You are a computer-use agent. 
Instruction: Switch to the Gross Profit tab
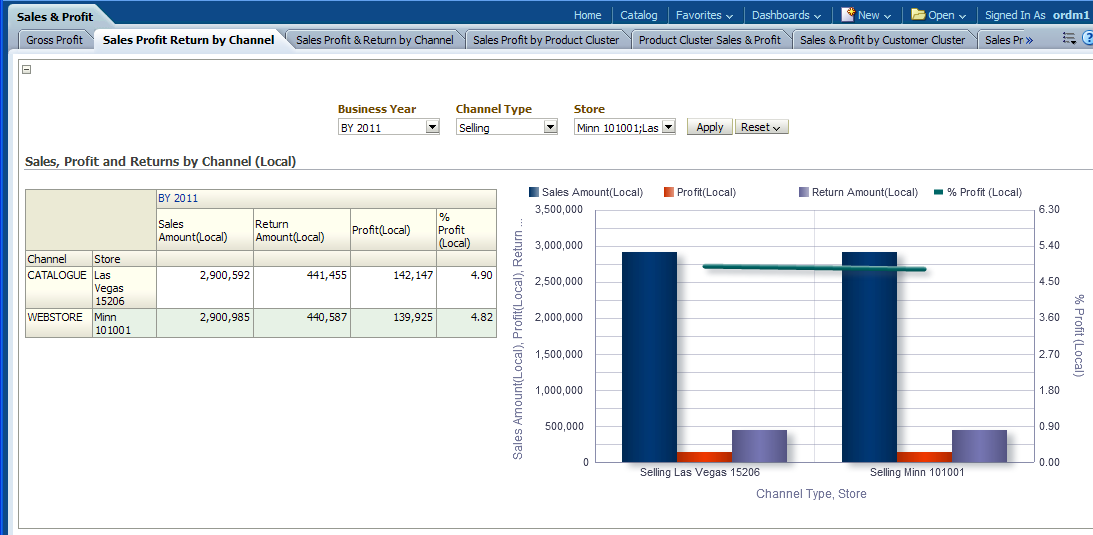[54, 40]
